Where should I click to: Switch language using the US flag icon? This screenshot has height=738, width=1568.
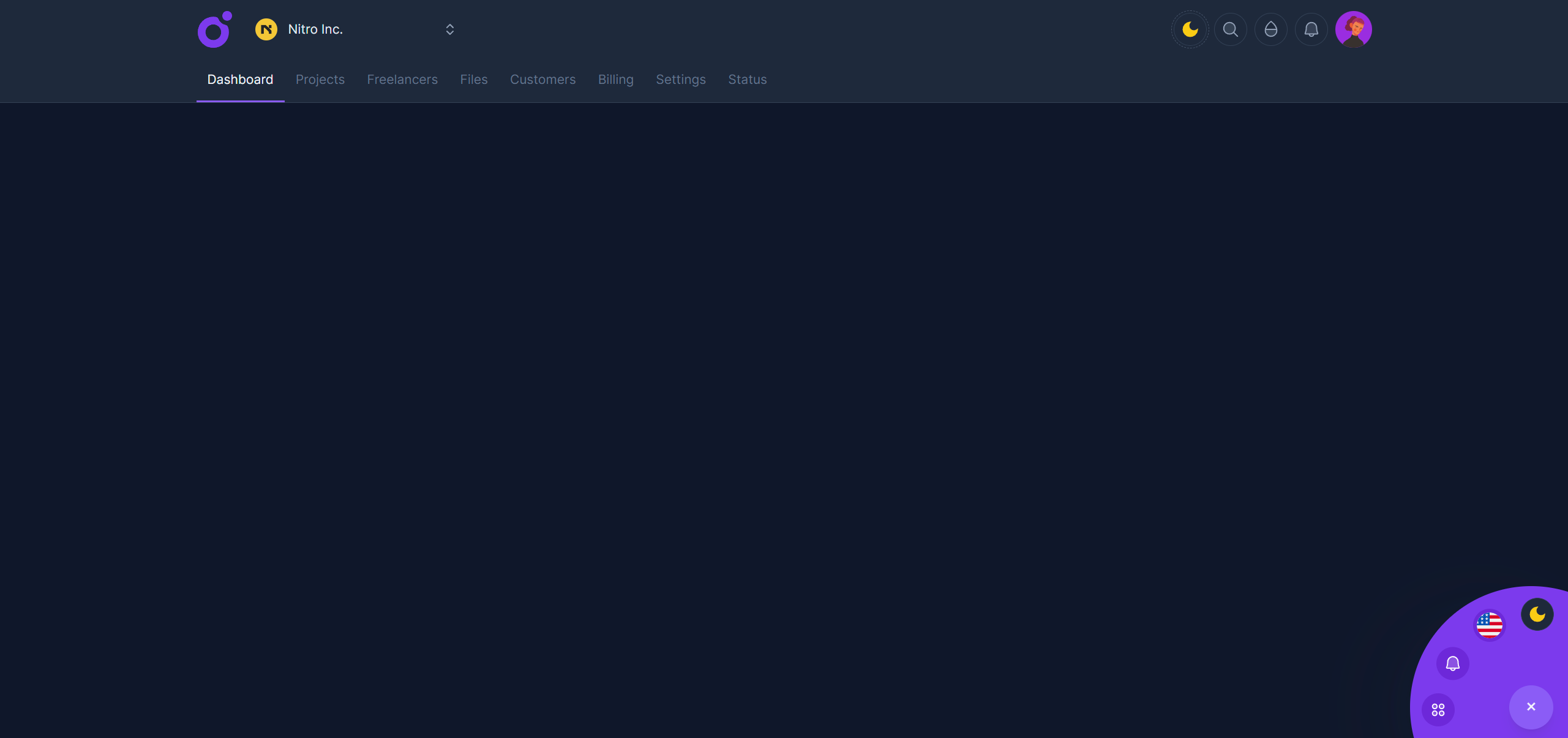point(1490,625)
